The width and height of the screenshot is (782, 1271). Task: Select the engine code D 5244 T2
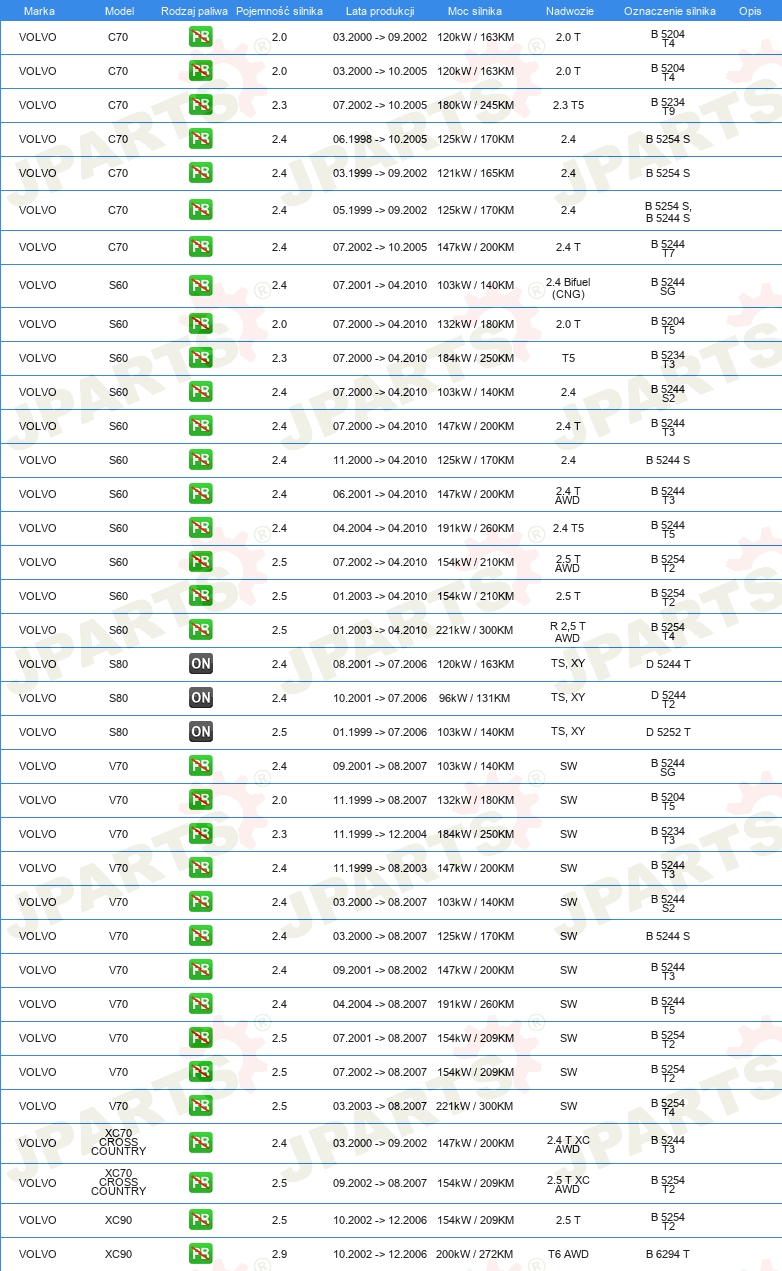coord(668,698)
